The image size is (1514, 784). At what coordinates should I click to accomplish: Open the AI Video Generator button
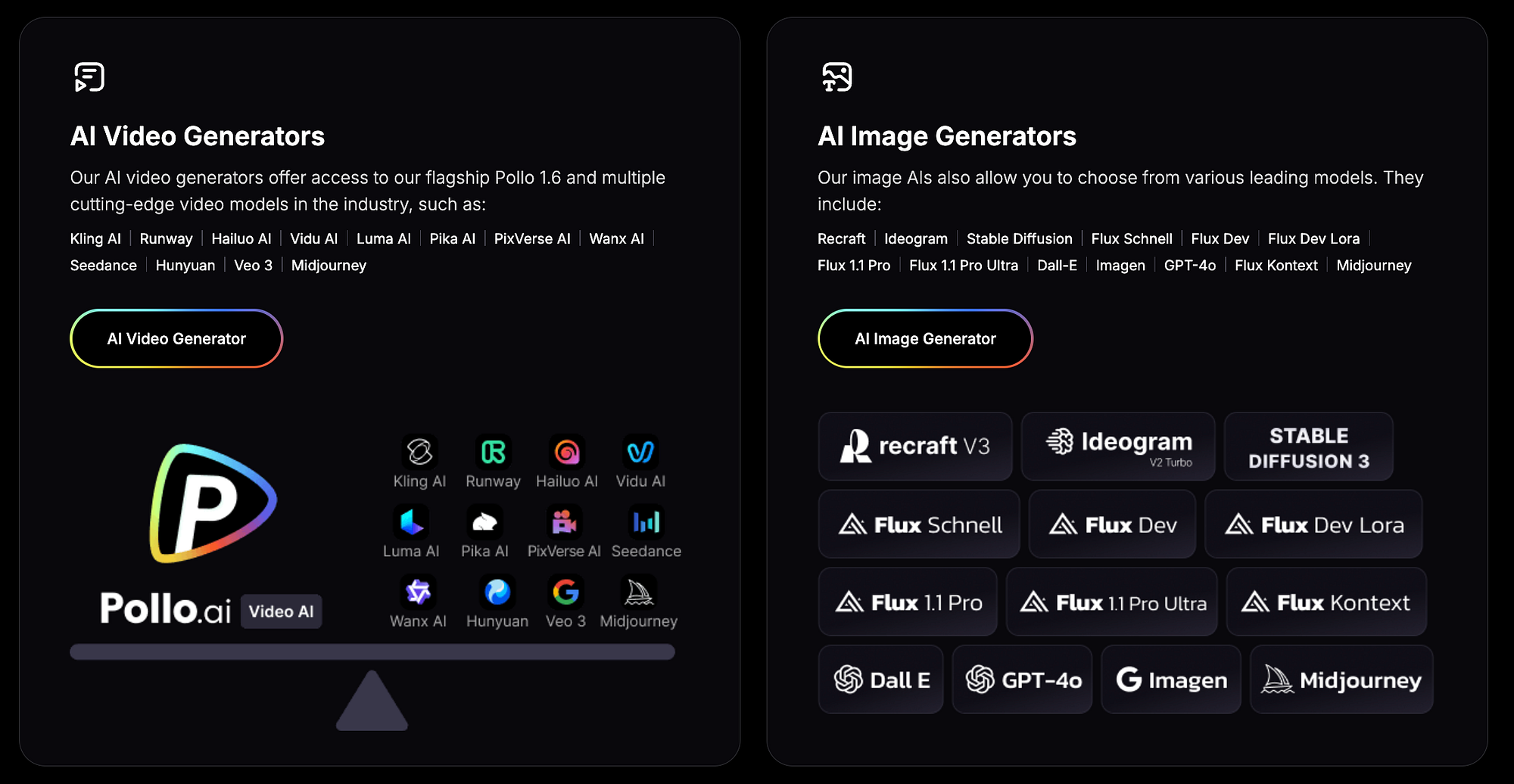[176, 338]
